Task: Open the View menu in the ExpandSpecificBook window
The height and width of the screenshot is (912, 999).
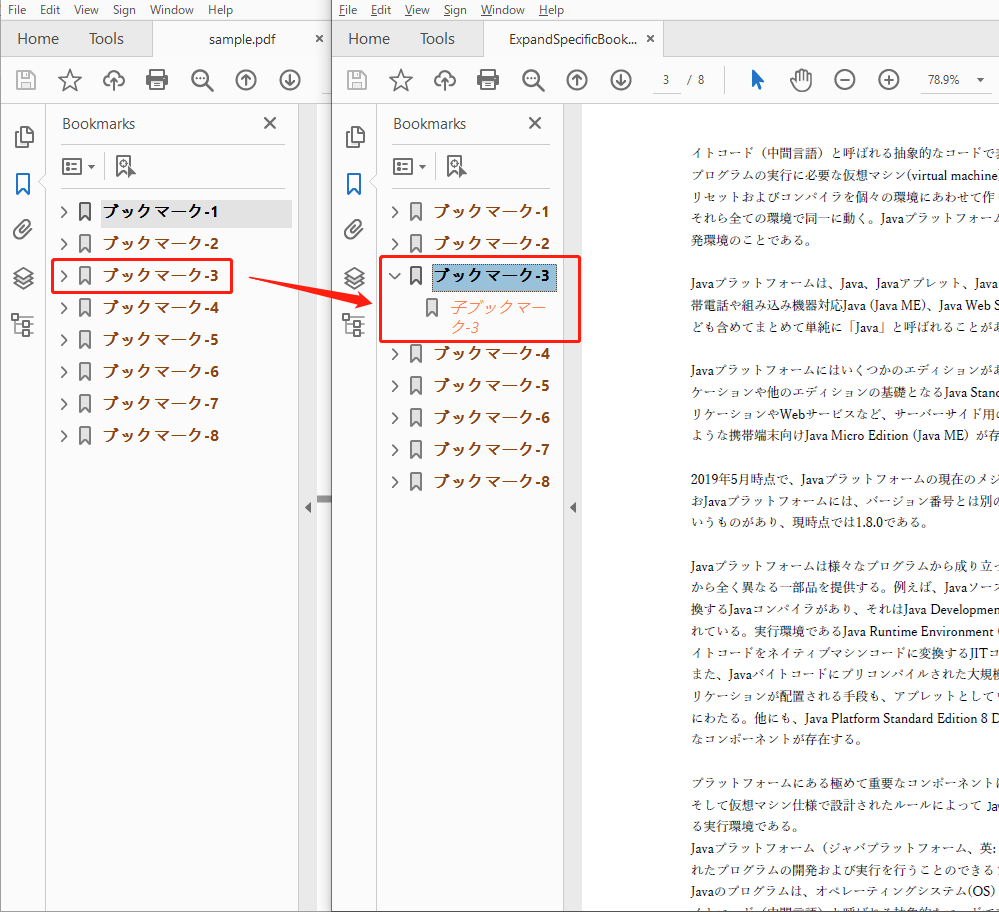Action: (x=417, y=10)
